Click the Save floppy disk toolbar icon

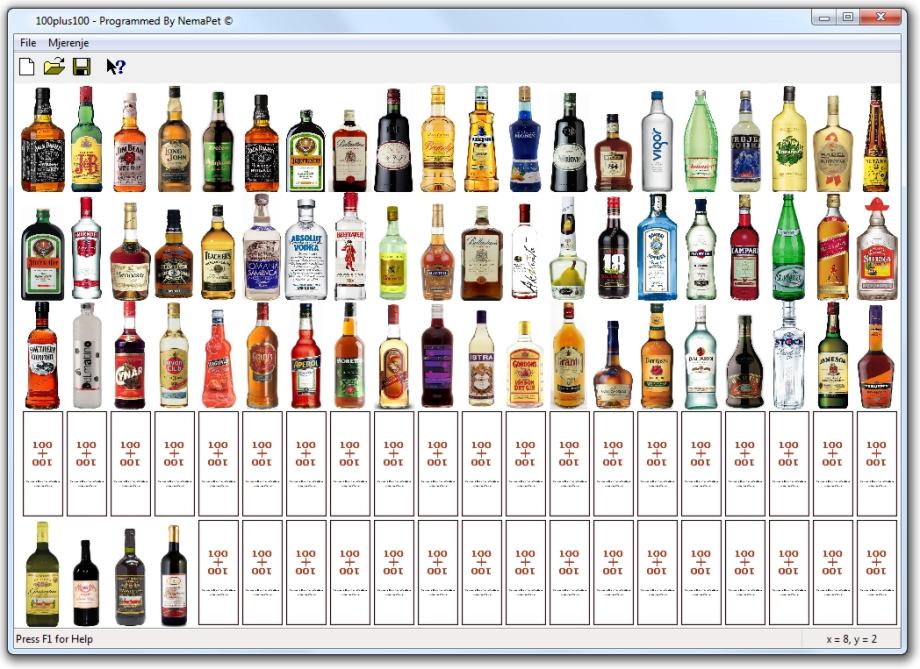pyautogui.click(x=82, y=66)
